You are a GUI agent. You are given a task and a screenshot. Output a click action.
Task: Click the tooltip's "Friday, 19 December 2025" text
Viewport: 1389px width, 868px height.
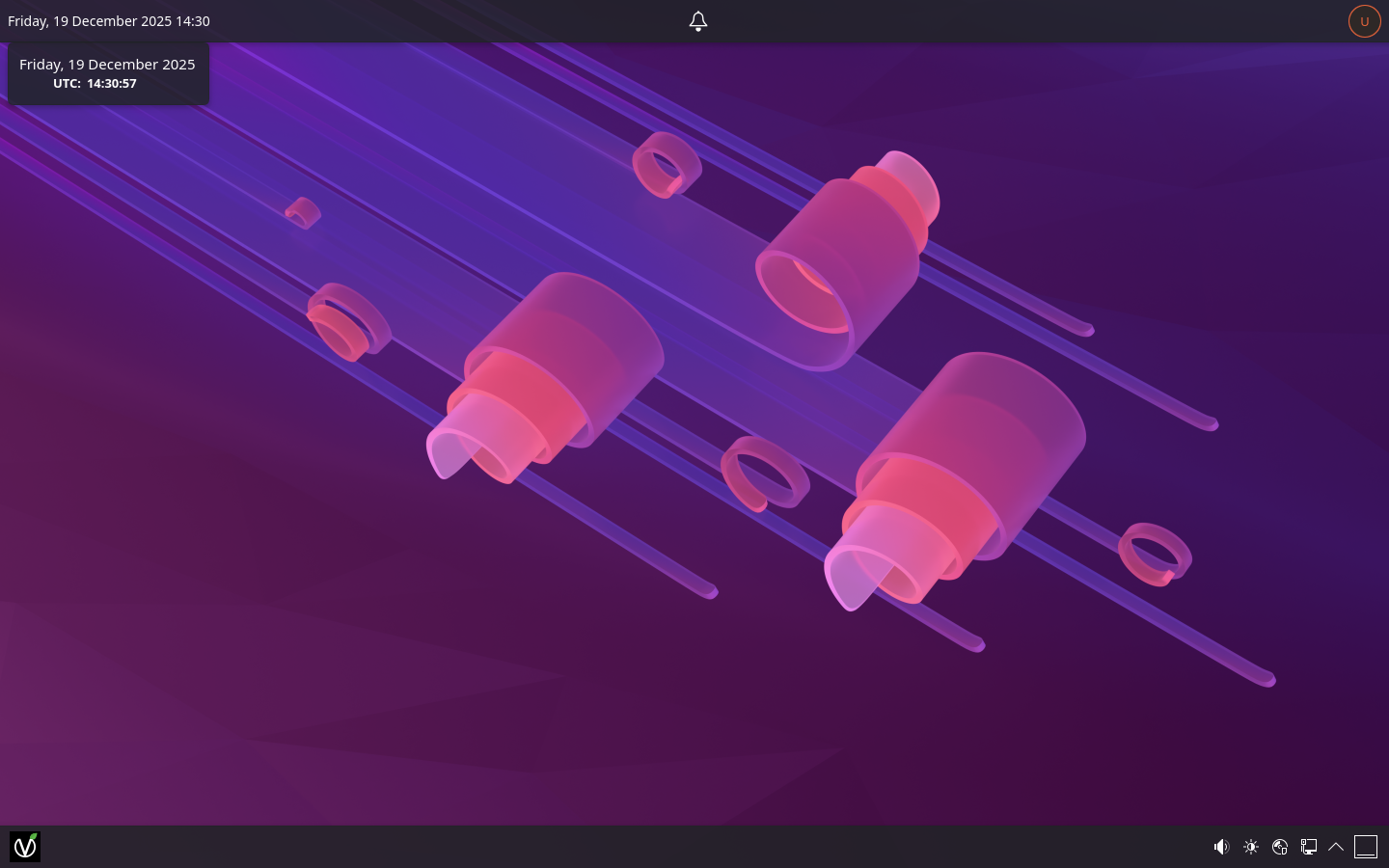[107, 65]
